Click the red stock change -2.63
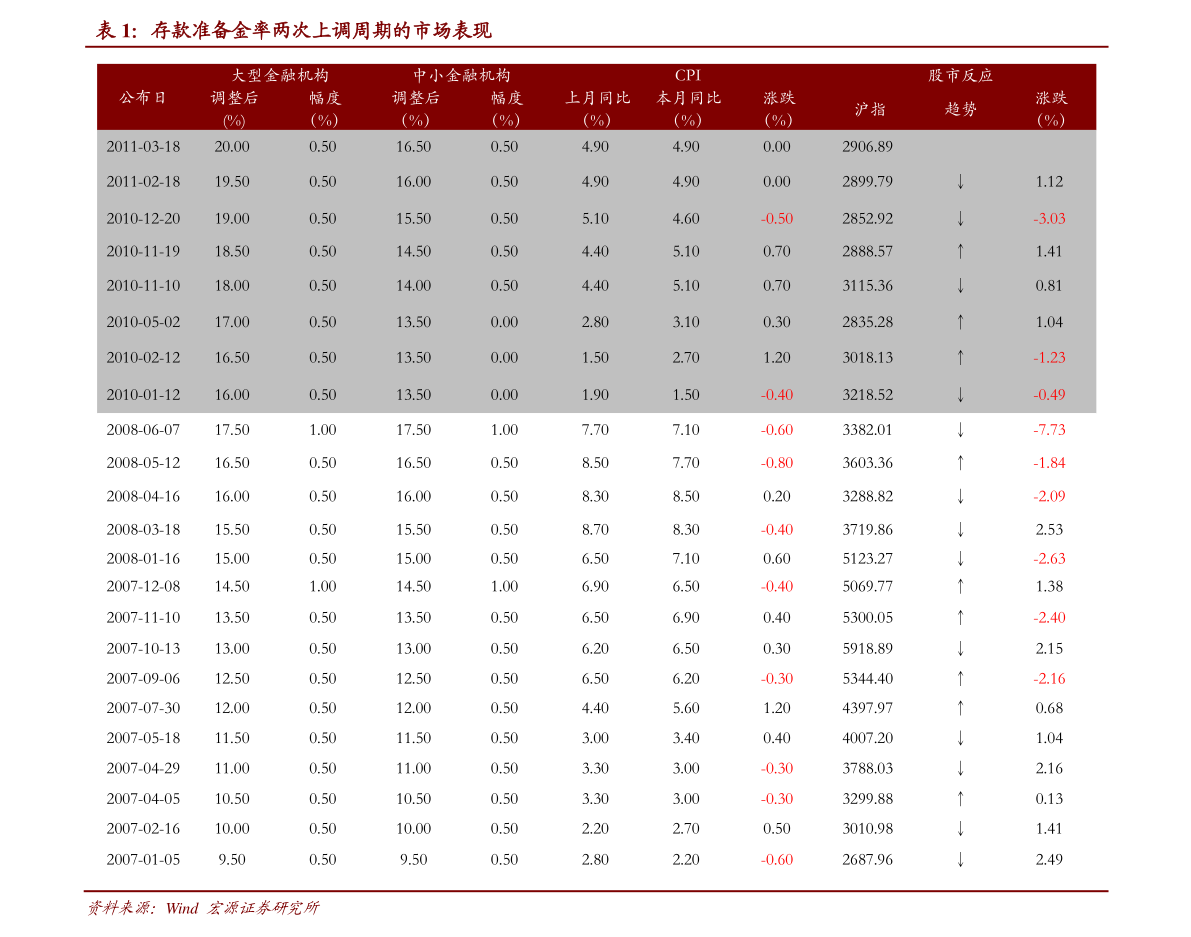 (x=1049, y=559)
